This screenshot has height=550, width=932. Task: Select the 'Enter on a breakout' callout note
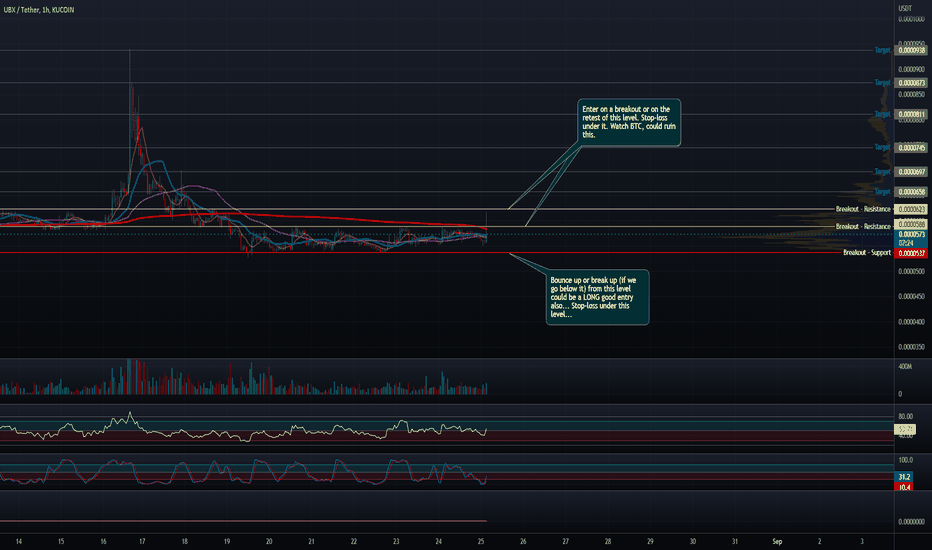629,122
